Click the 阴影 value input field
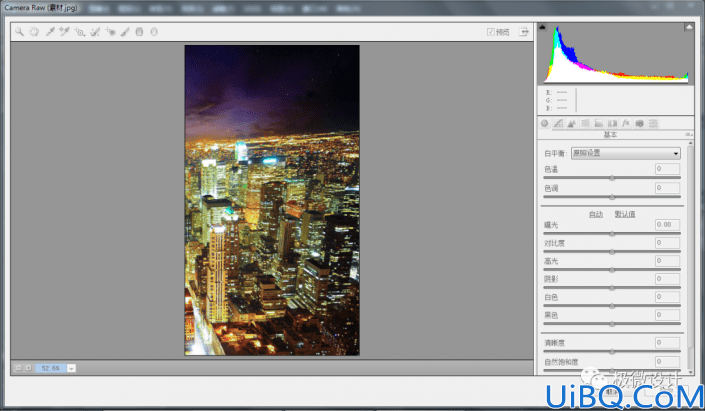 click(667, 279)
